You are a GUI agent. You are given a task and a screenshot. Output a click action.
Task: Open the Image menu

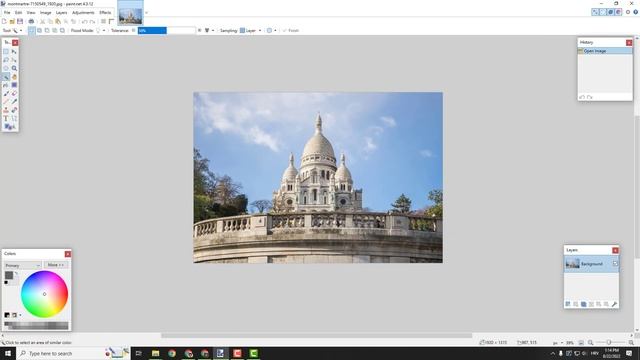point(46,13)
